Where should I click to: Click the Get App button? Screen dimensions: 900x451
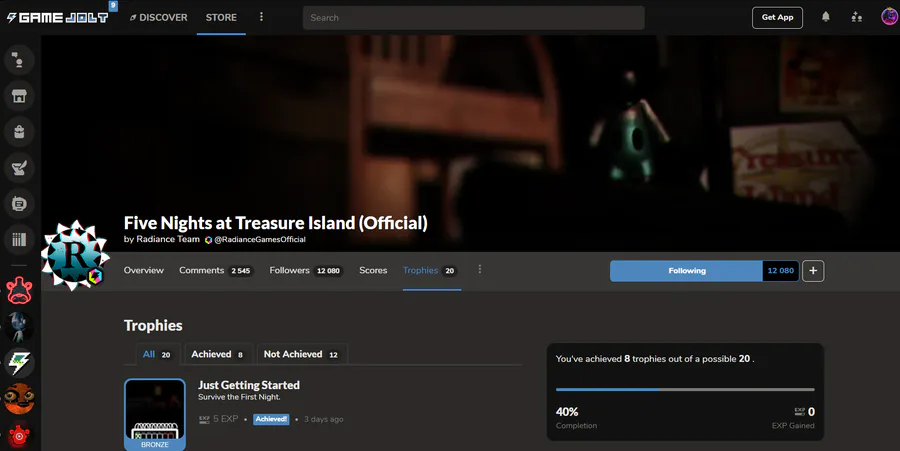point(777,17)
